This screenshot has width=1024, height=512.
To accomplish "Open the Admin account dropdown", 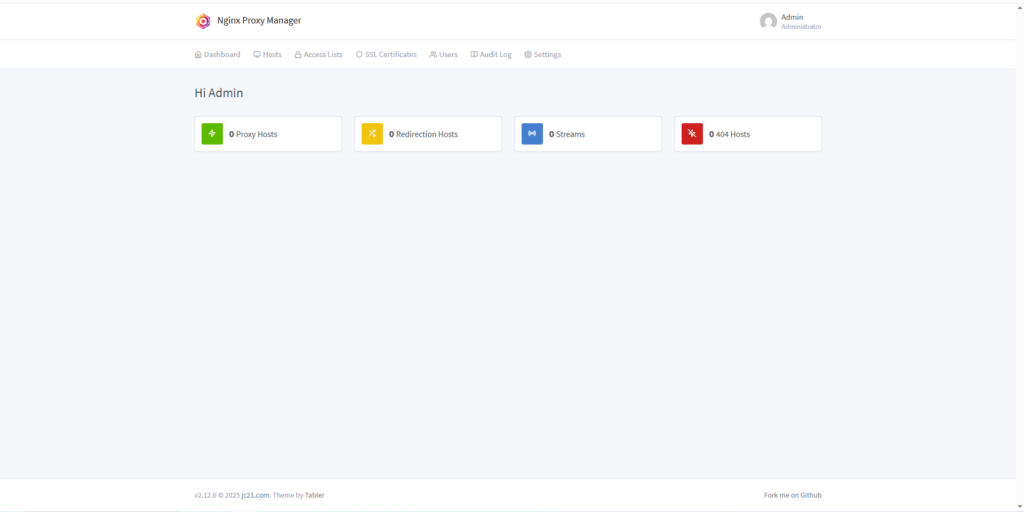I will coord(791,22).
